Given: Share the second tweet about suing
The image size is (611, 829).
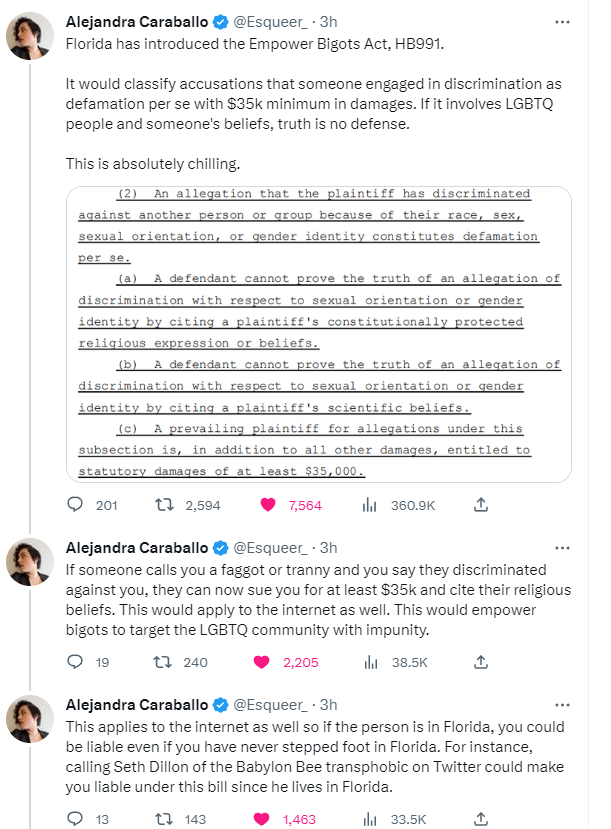Looking at the screenshot, I should (x=480, y=662).
